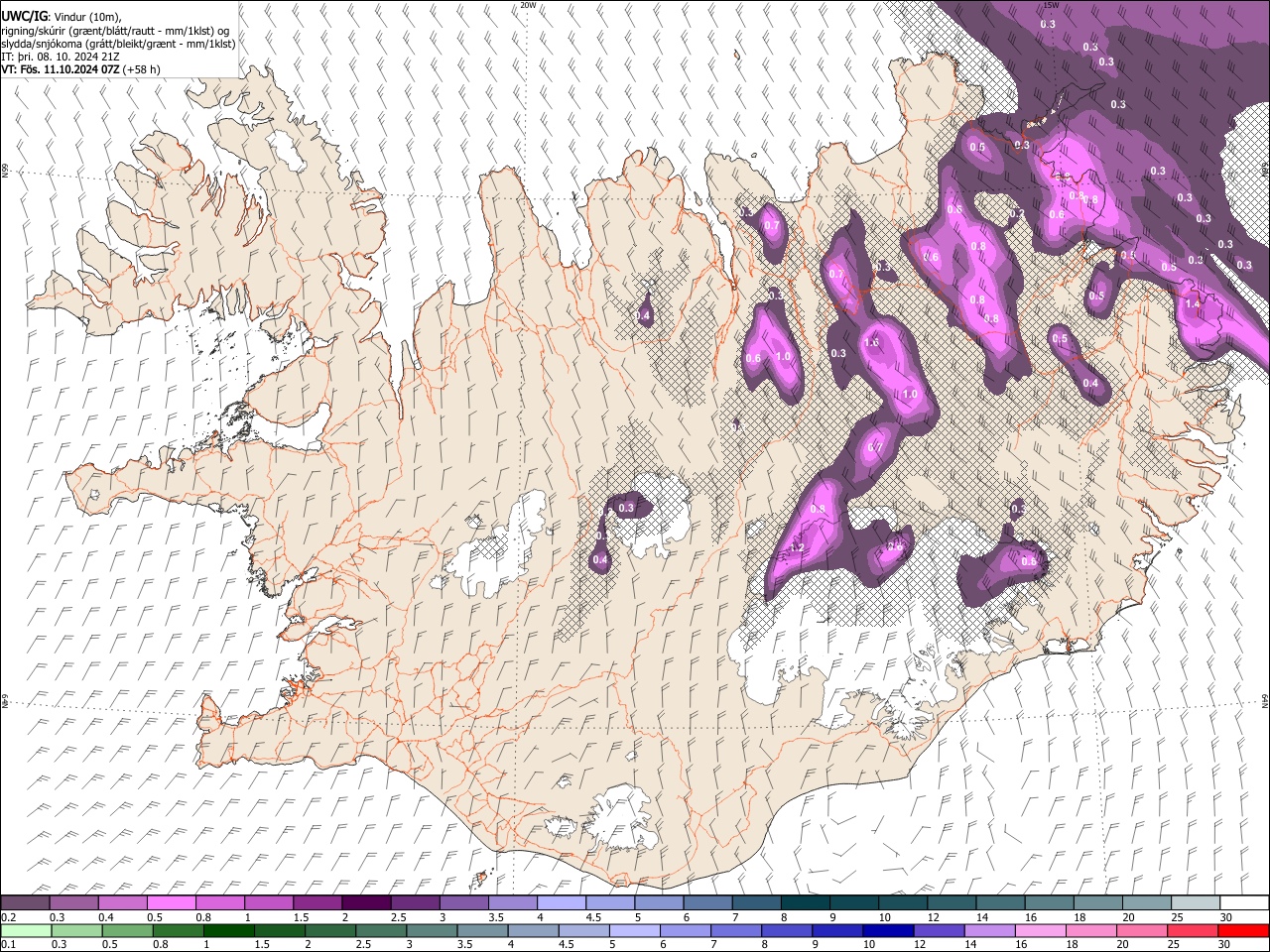This screenshot has height=952, width=1270.
Task: Pick the red-pink 25 swatch in lower rain scale
Action: click(x=1193, y=930)
